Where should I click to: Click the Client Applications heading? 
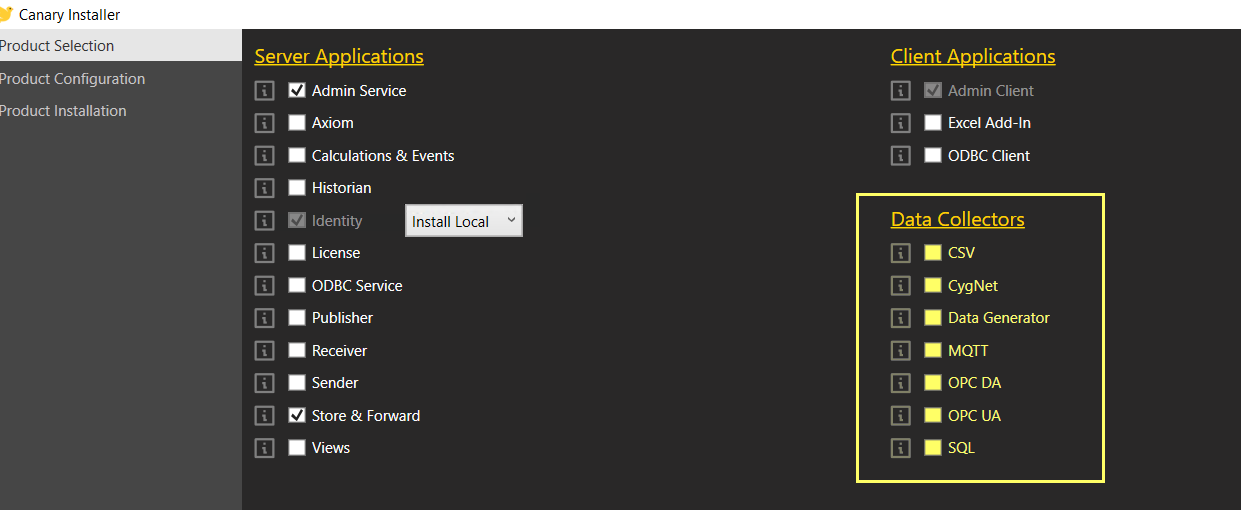pos(973,56)
